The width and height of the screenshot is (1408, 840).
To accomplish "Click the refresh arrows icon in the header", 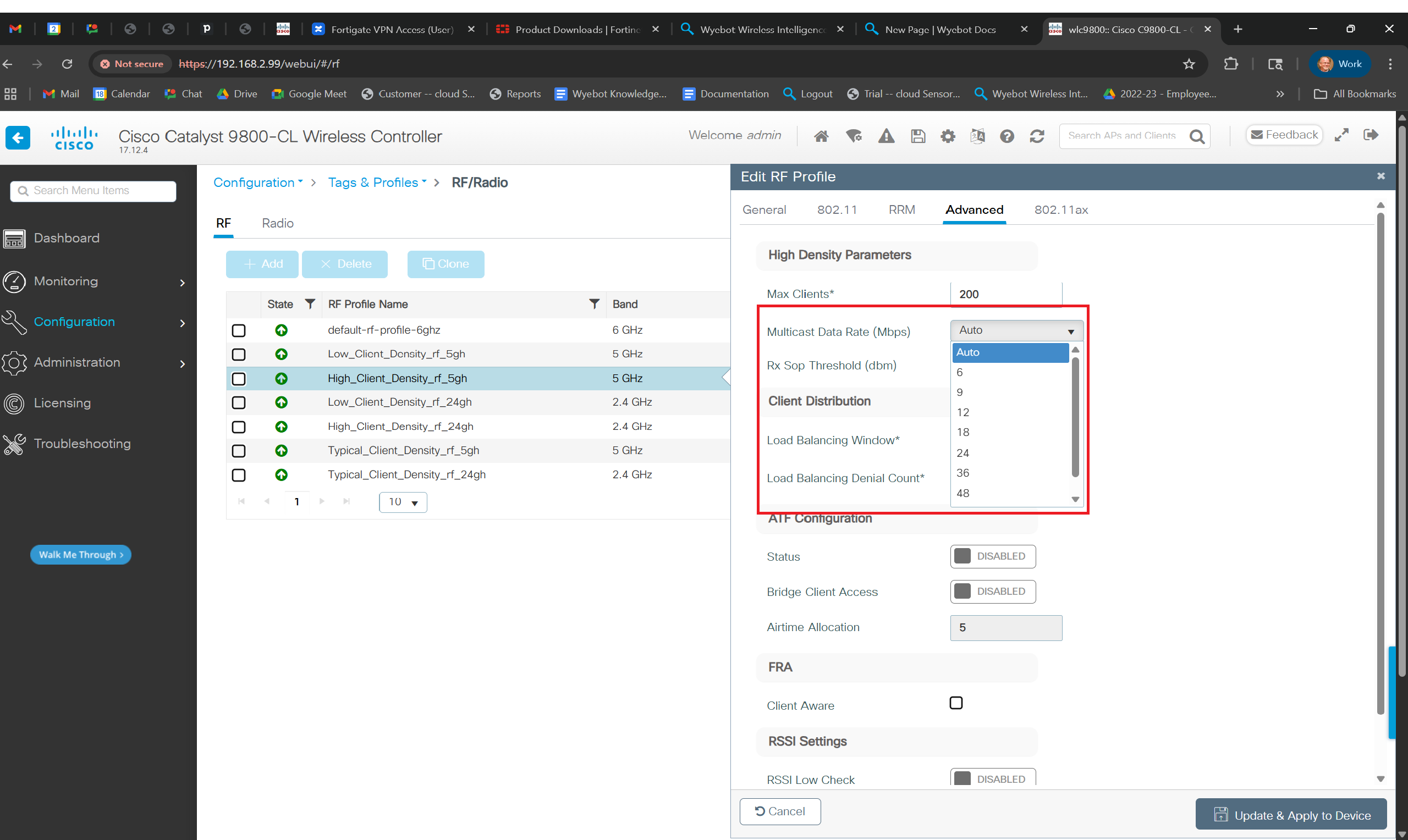I will click(x=1037, y=136).
